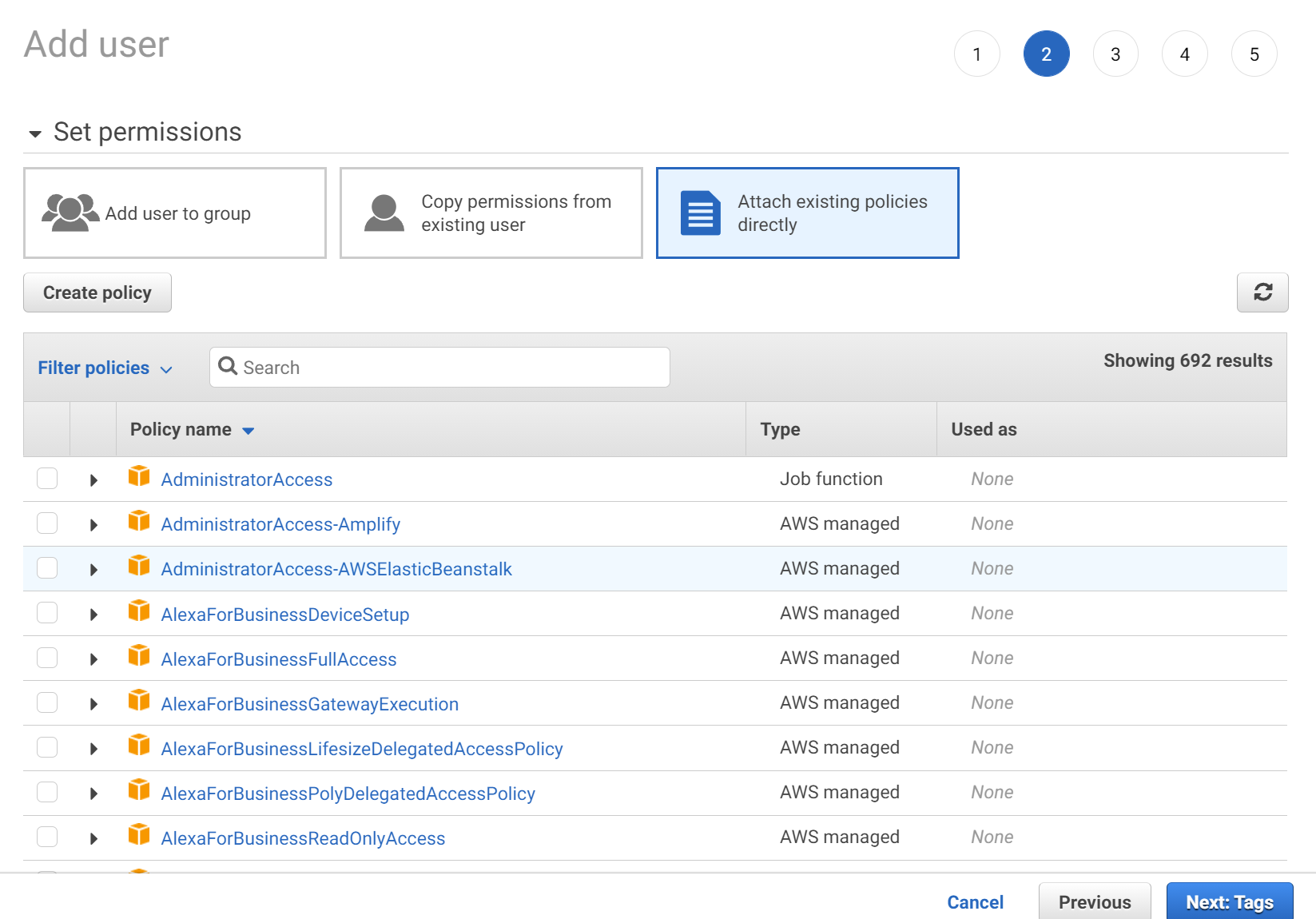
Task: Click the AdministratorAccess-Amplify orange policy icon
Action: (139, 521)
